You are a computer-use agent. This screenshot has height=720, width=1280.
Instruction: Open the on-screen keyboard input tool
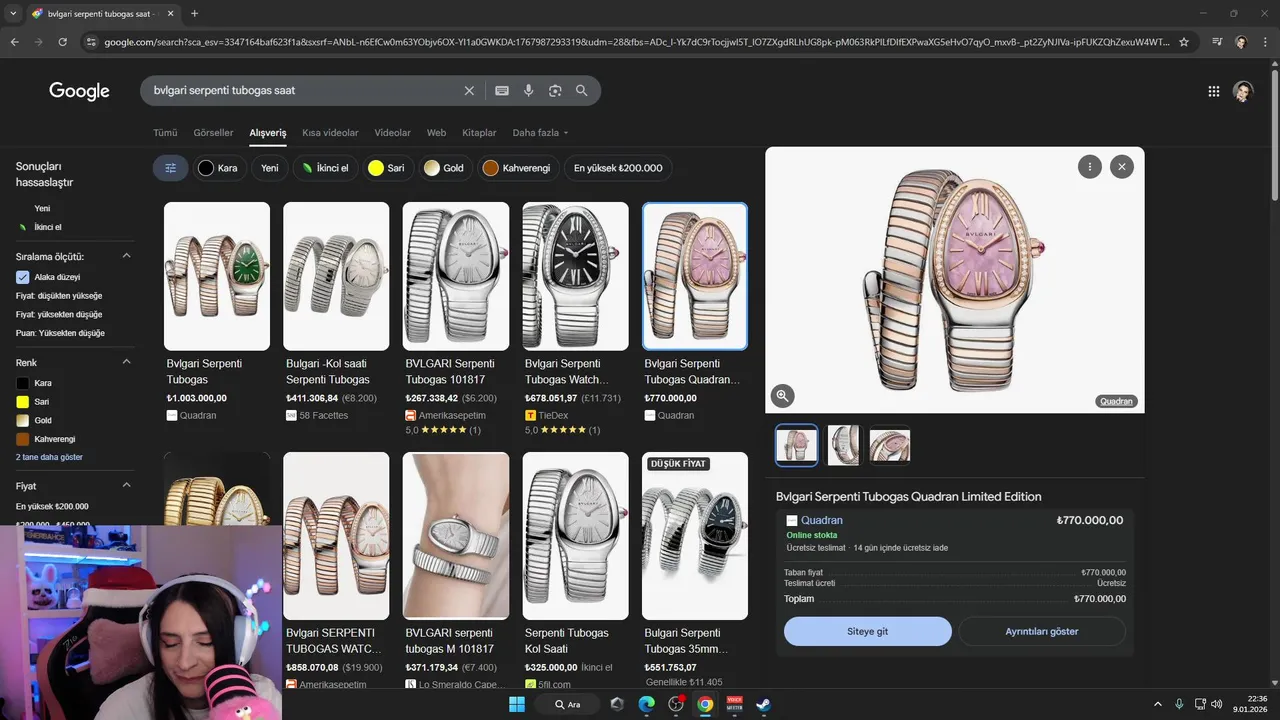click(502, 90)
